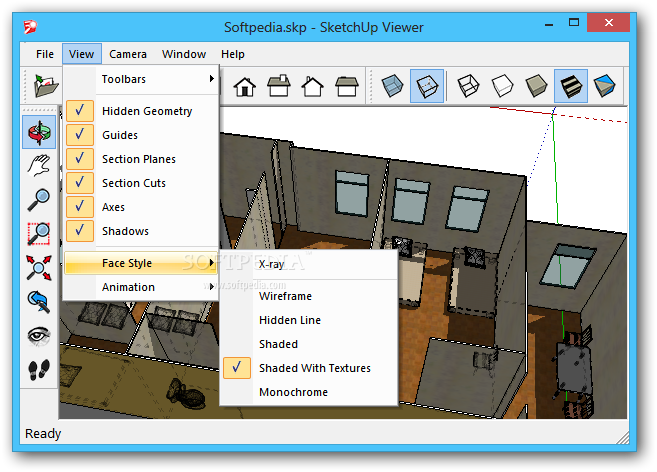657x472 pixels.
Task: Open the Window menu
Action: pos(184,54)
